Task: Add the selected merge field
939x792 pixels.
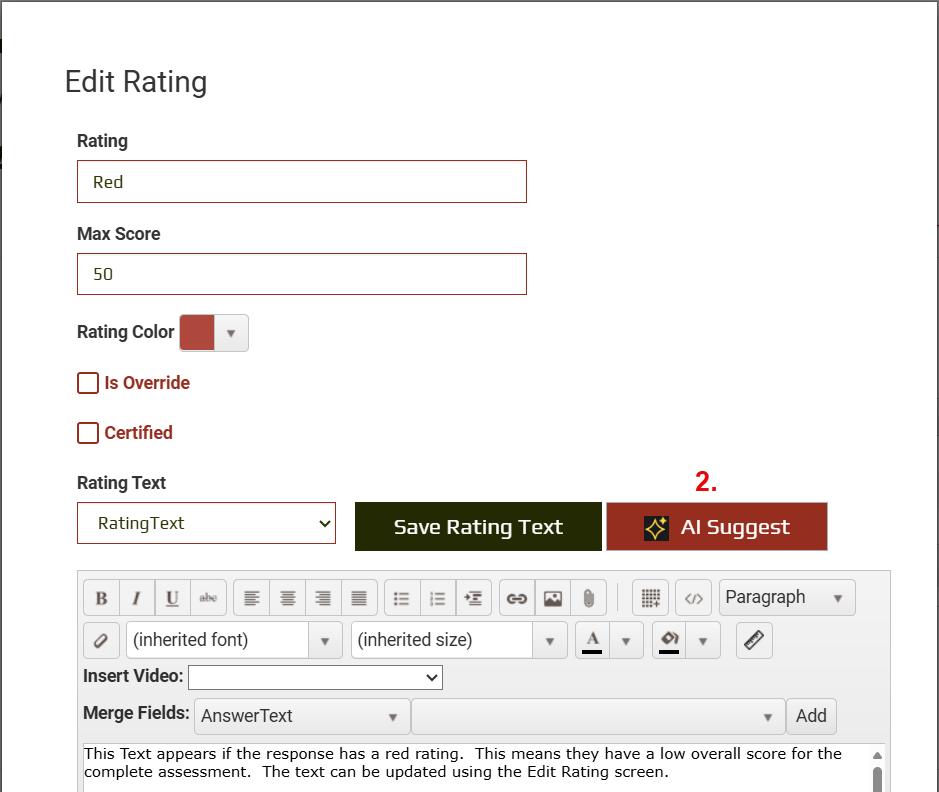Action: (811, 716)
